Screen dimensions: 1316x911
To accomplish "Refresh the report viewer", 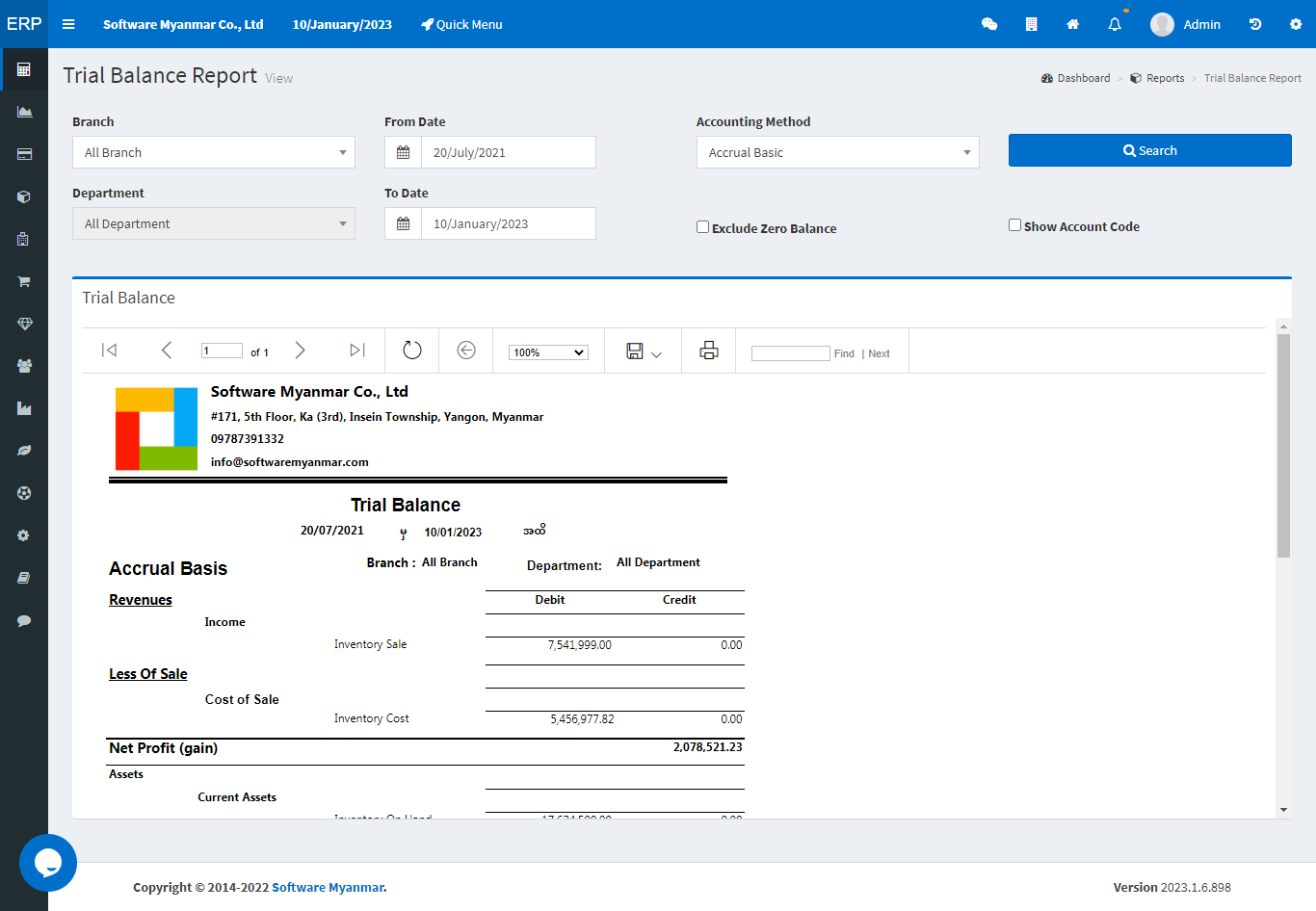I will click(x=412, y=350).
